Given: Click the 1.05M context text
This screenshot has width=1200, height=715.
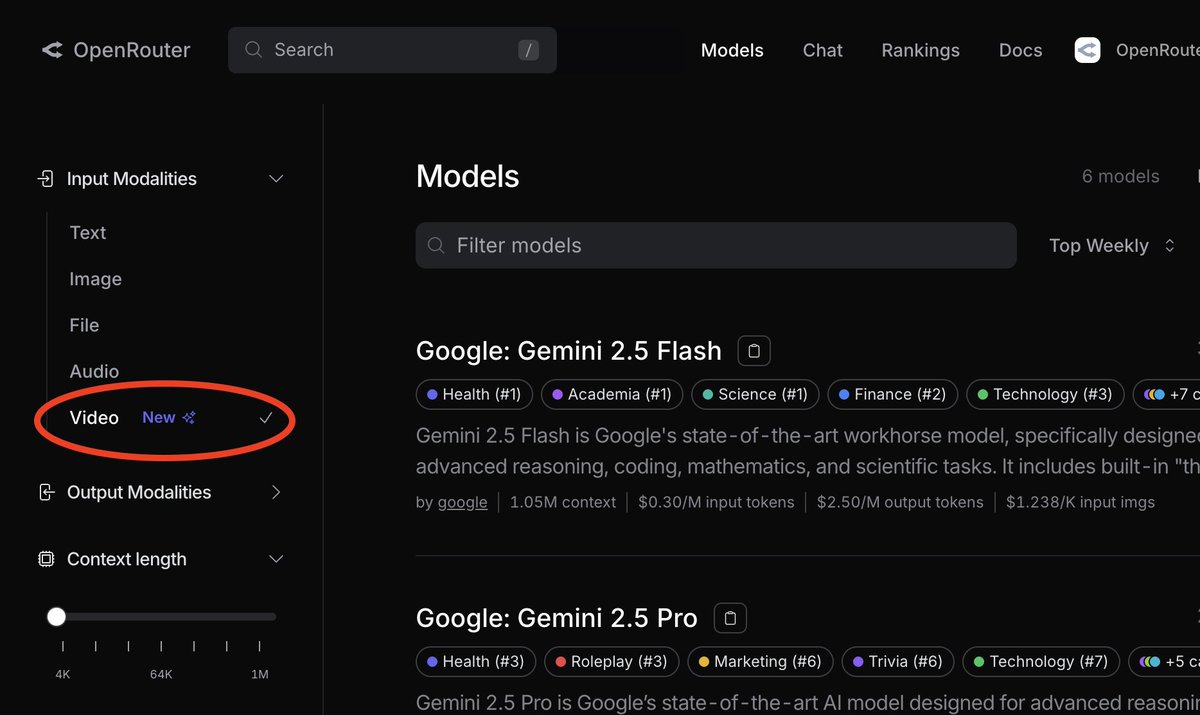Looking at the screenshot, I should point(563,502).
